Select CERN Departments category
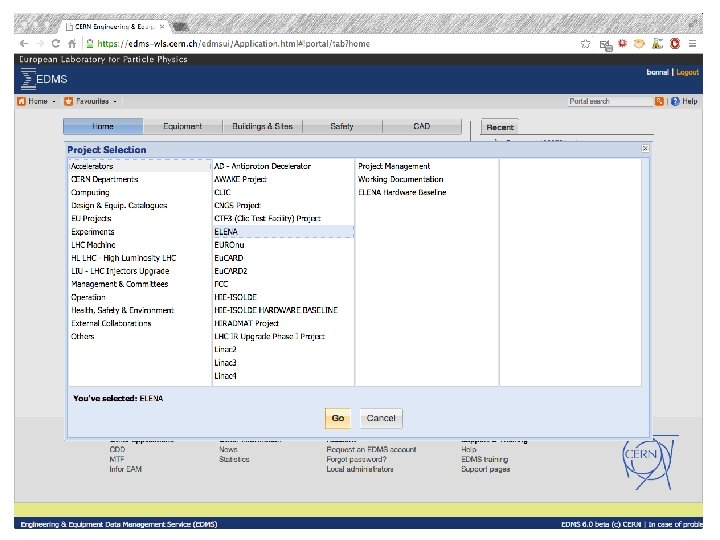Screen dimensions: 720x540 click(140, 179)
